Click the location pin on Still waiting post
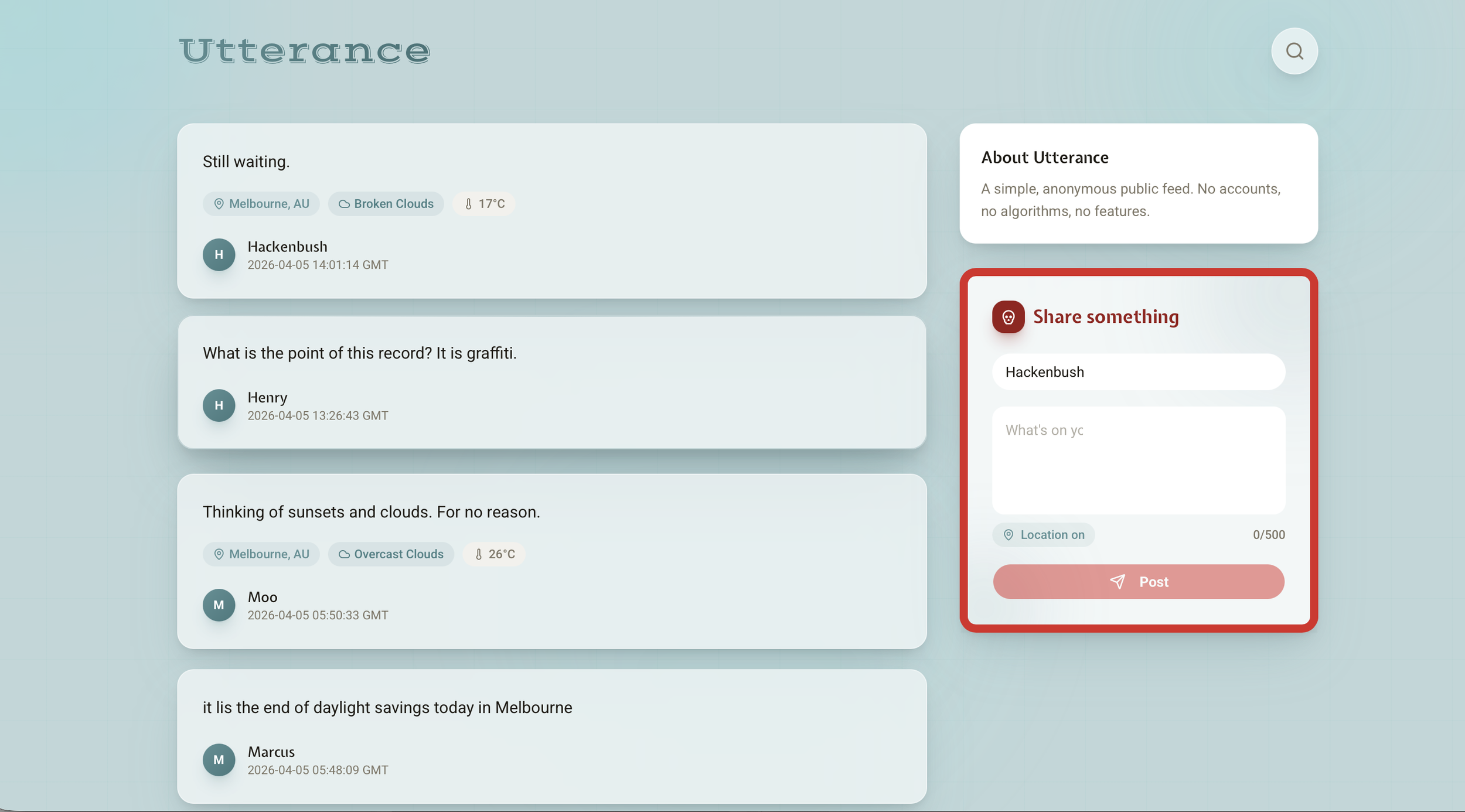The width and height of the screenshot is (1465, 812). pyautogui.click(x=219, y=203)
